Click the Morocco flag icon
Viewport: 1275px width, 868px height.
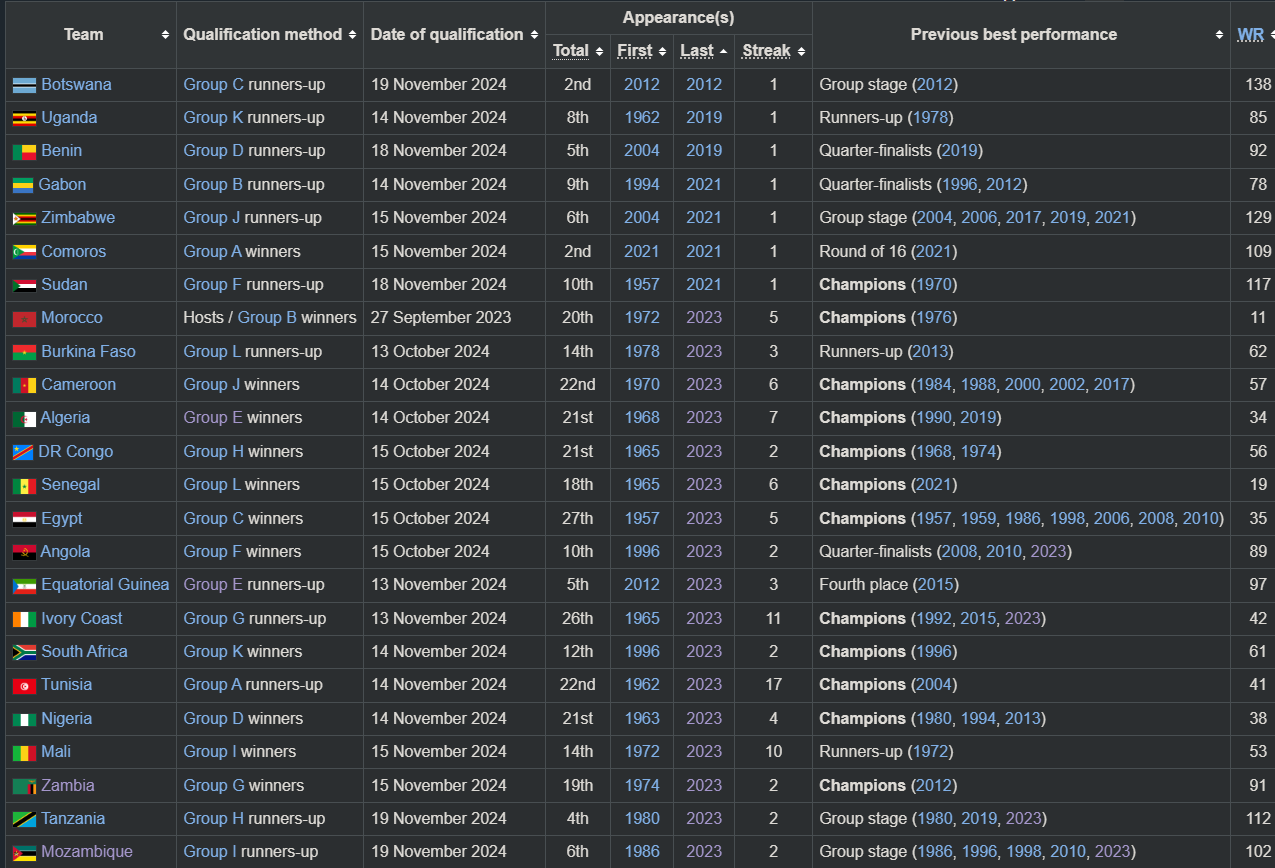pos(24,319)
